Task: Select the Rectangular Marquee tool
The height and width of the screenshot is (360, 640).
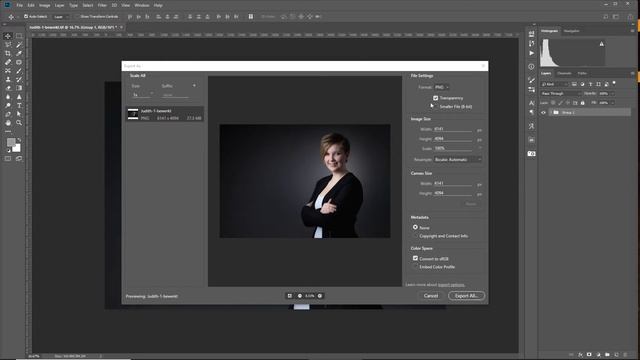Action: tap(19, 36)
